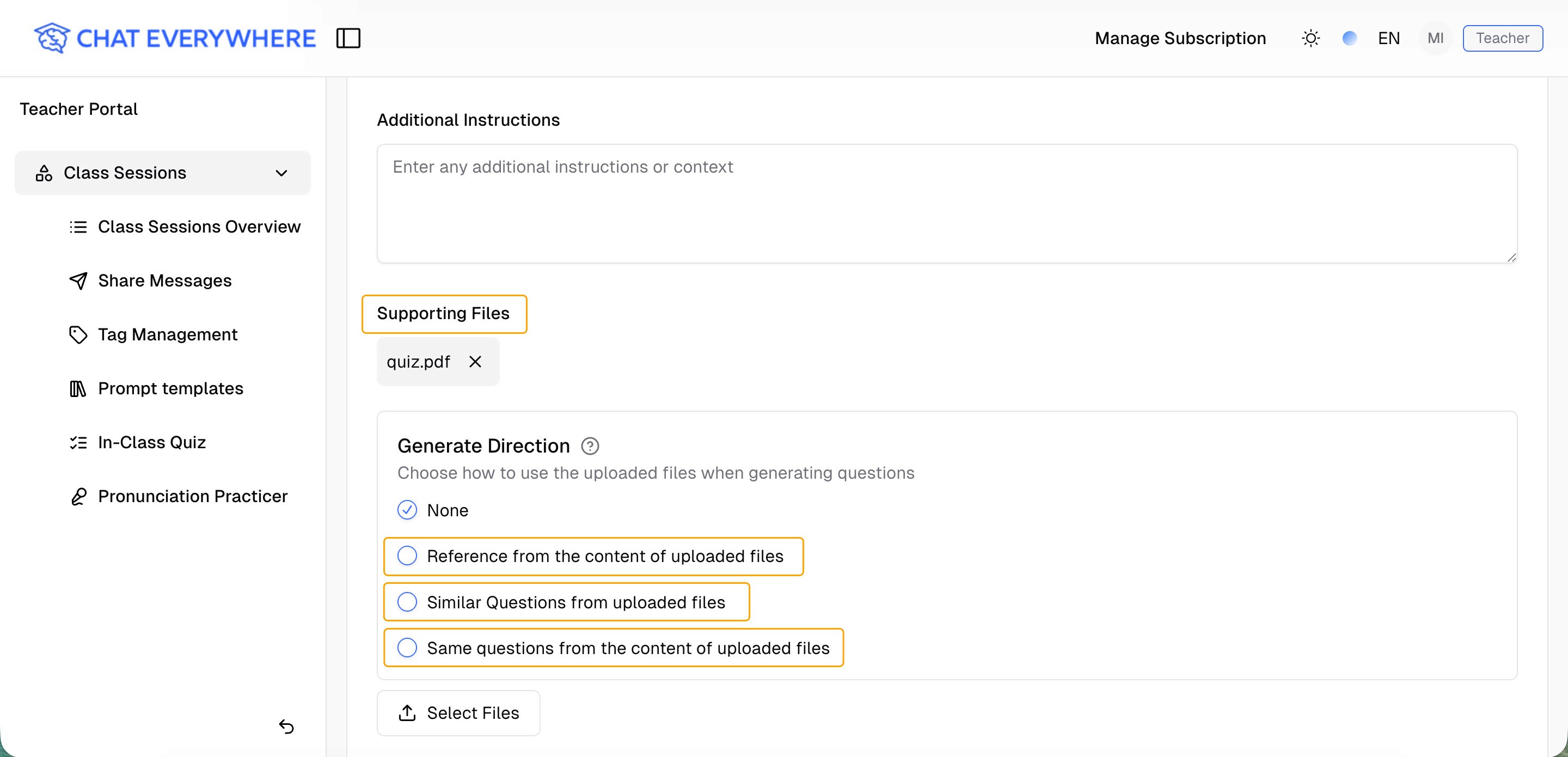Toggle the sidebar panel icon
Screen dimensions: 1568x757
(348, 38)
